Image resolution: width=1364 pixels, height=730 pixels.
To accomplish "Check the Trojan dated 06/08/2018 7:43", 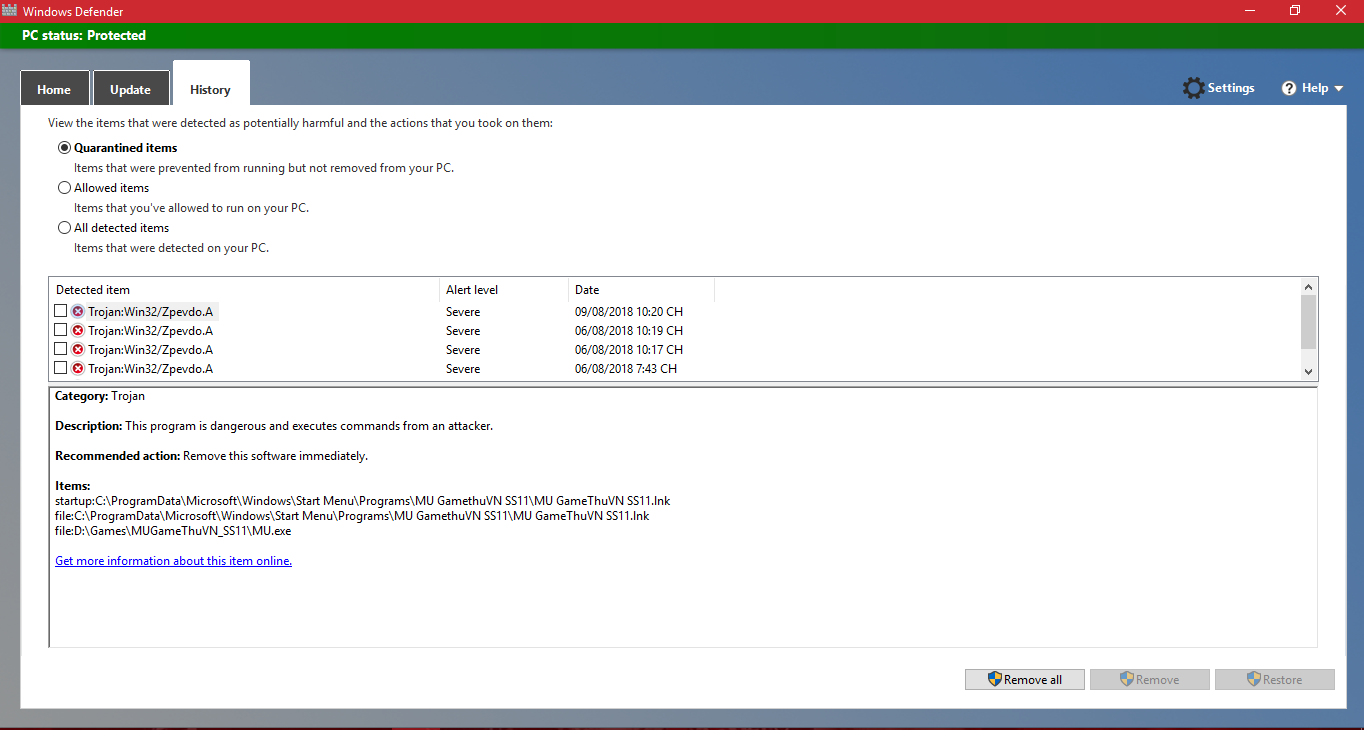I will pos(61,368).
